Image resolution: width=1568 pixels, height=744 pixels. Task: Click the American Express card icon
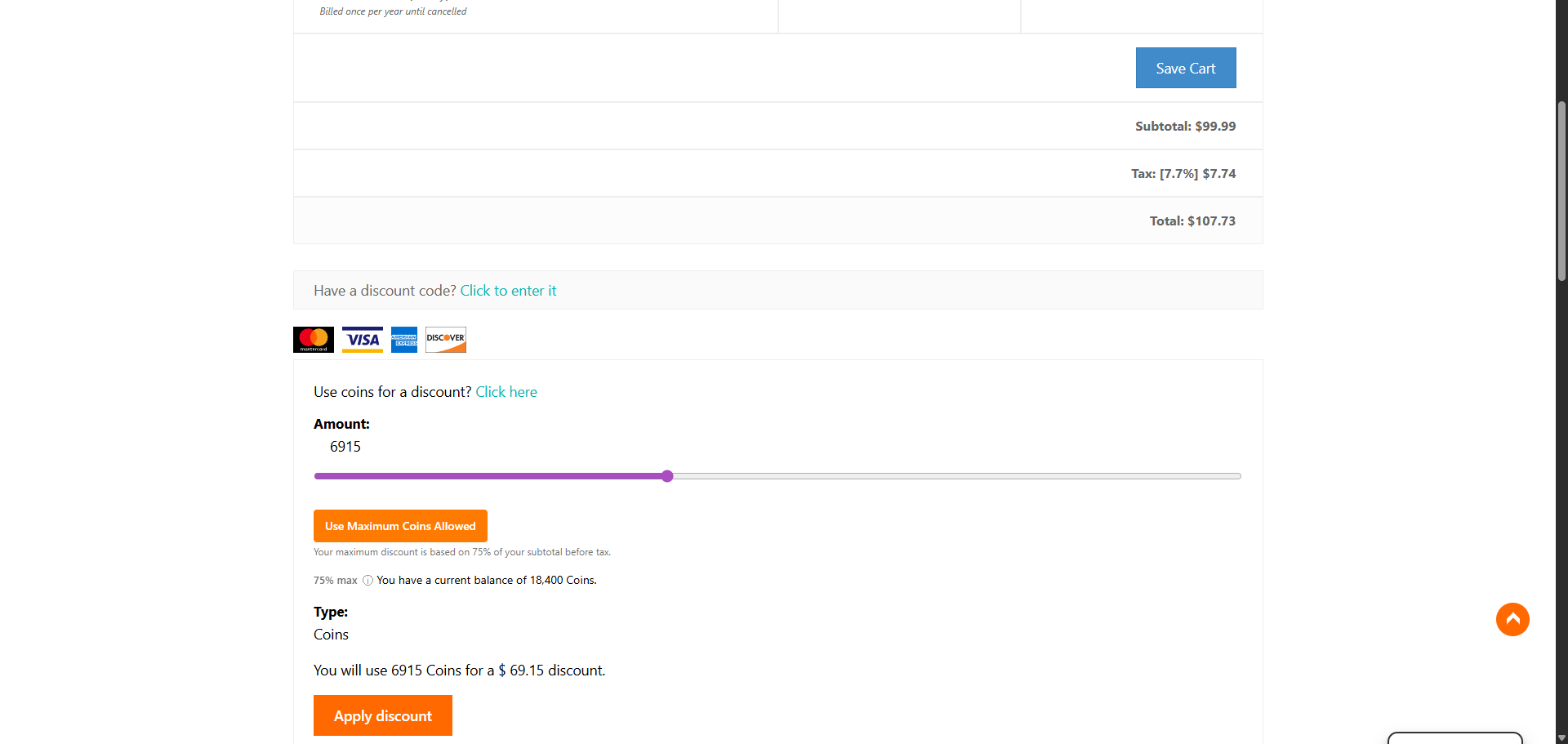(x=404, y=340)
